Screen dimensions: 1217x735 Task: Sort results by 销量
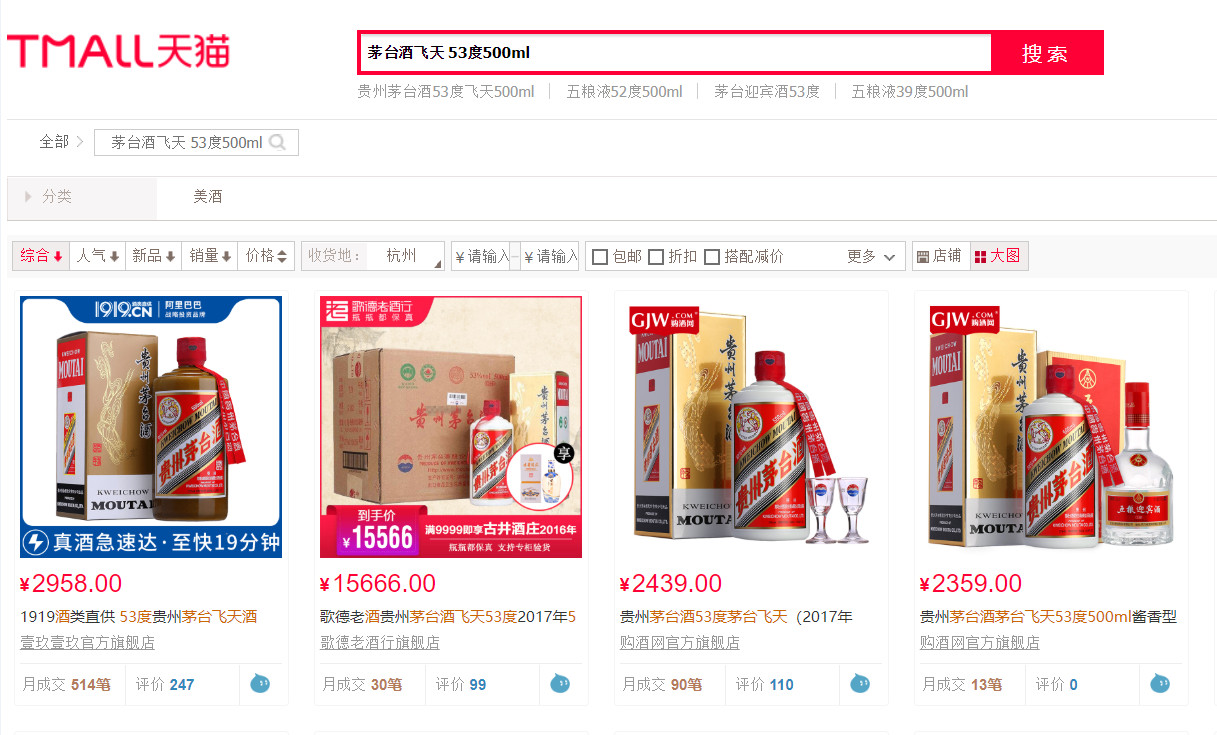[210, 256]
